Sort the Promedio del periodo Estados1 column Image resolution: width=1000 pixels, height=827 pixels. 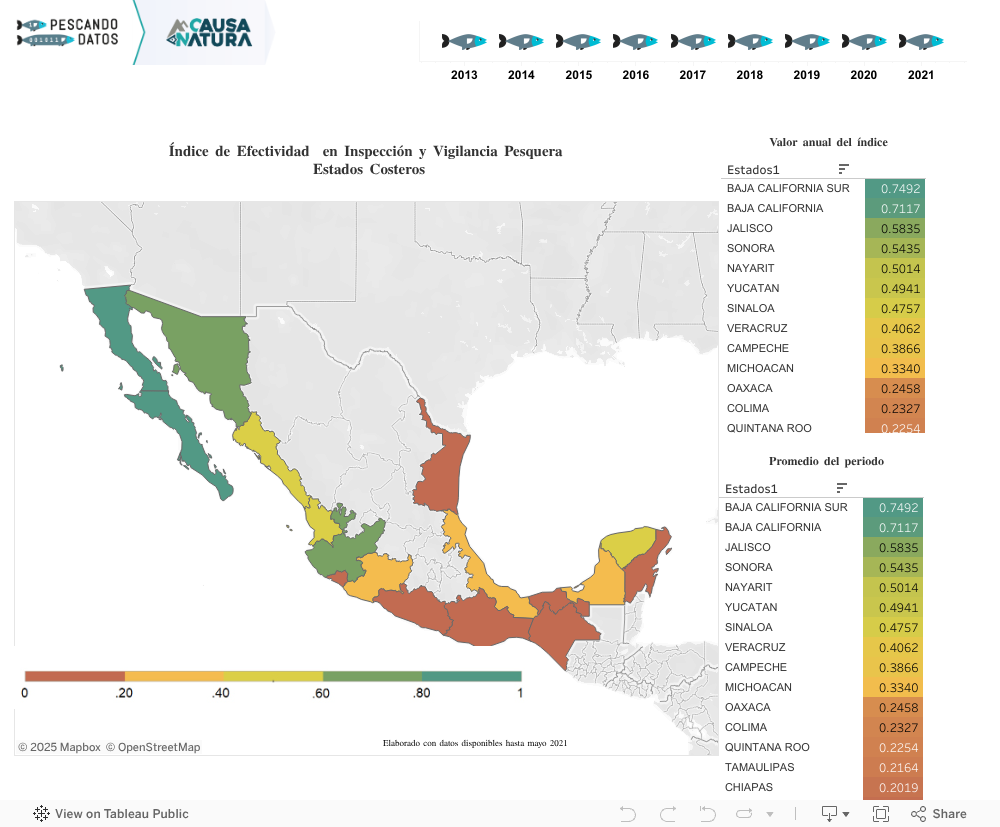pyautogui.click(x=842, y=488)
